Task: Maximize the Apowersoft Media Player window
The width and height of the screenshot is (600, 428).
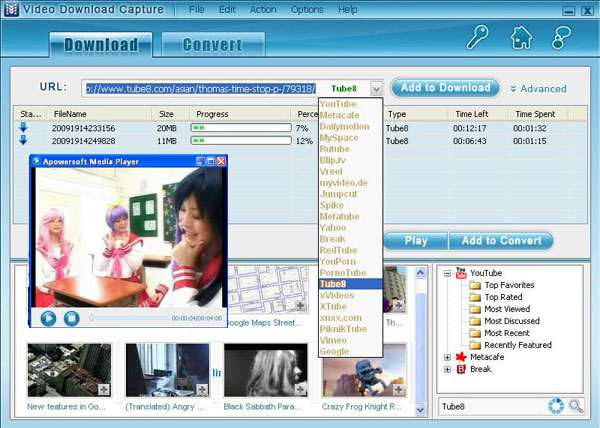Action: tap(210, 161)
